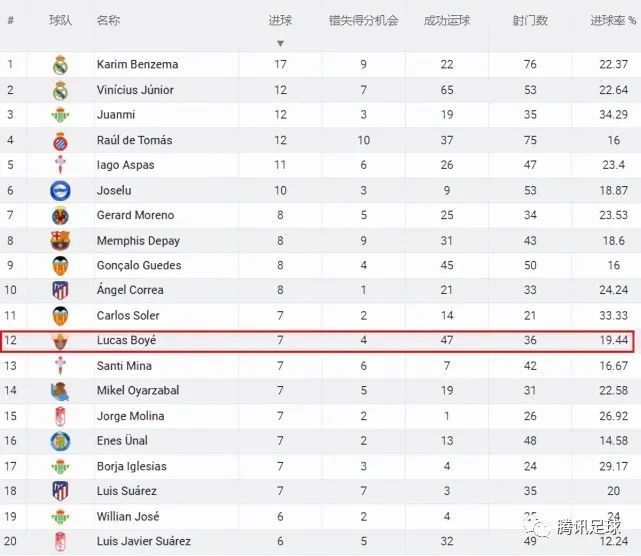Click Atlético crest next to Ángel Correa
The image size is (641, 556).
61,290
